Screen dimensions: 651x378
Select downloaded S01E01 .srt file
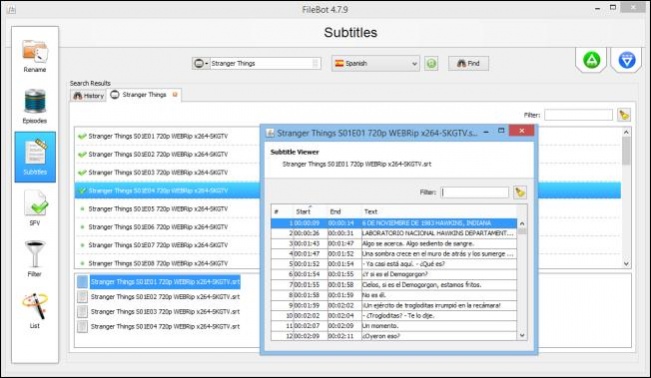pyautogui.click(x=165, y=282)
